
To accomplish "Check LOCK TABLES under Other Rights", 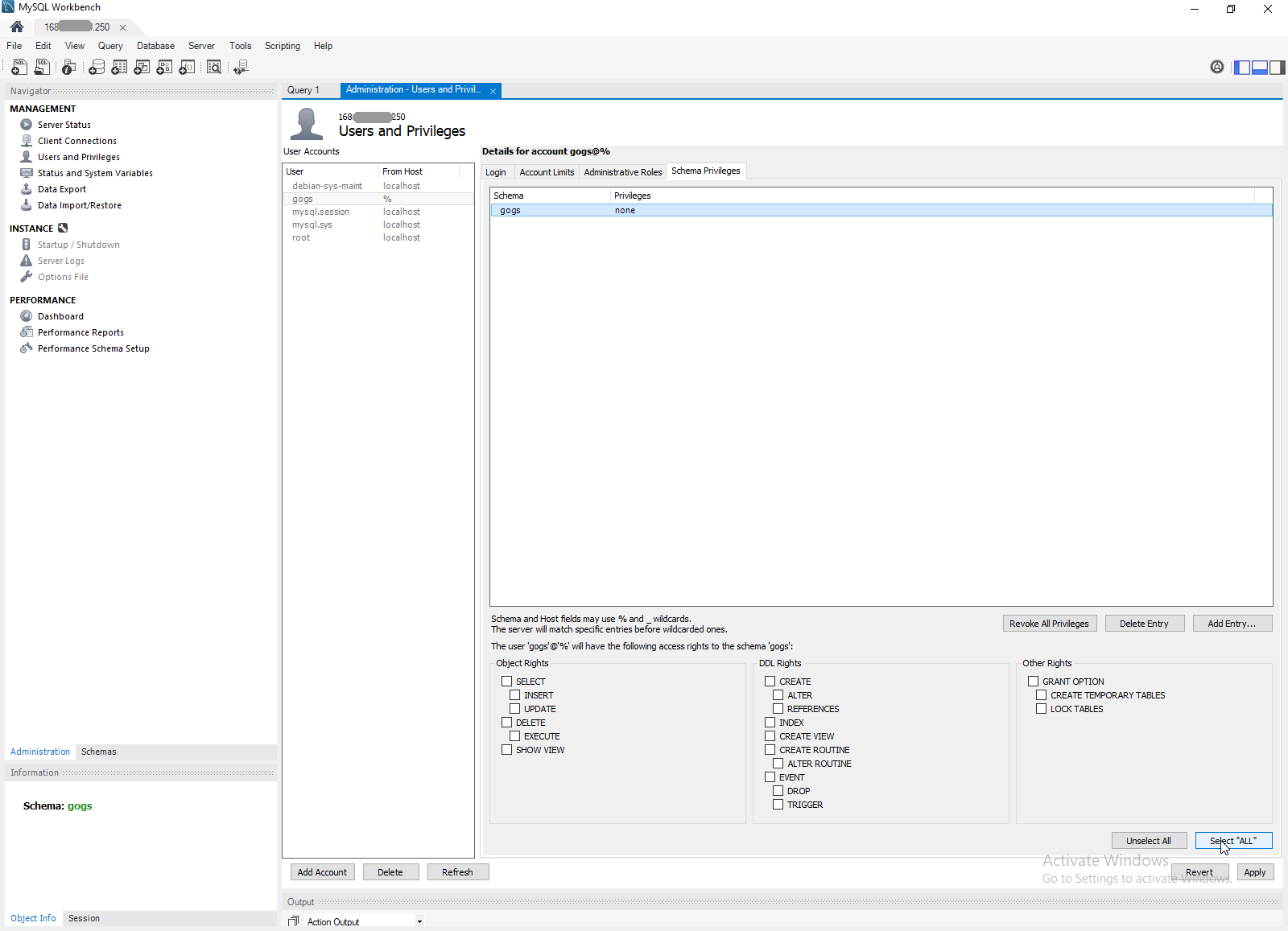I will tap(1042, 709).
